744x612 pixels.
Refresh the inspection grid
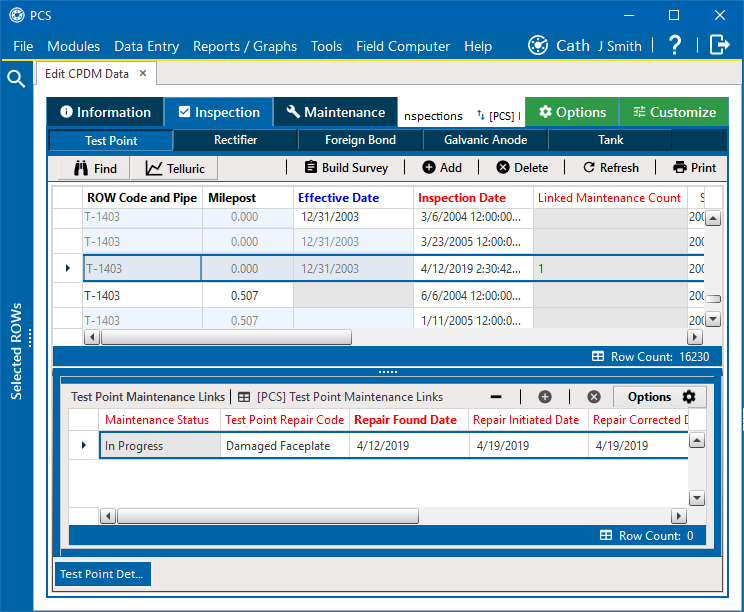point(611,168)
